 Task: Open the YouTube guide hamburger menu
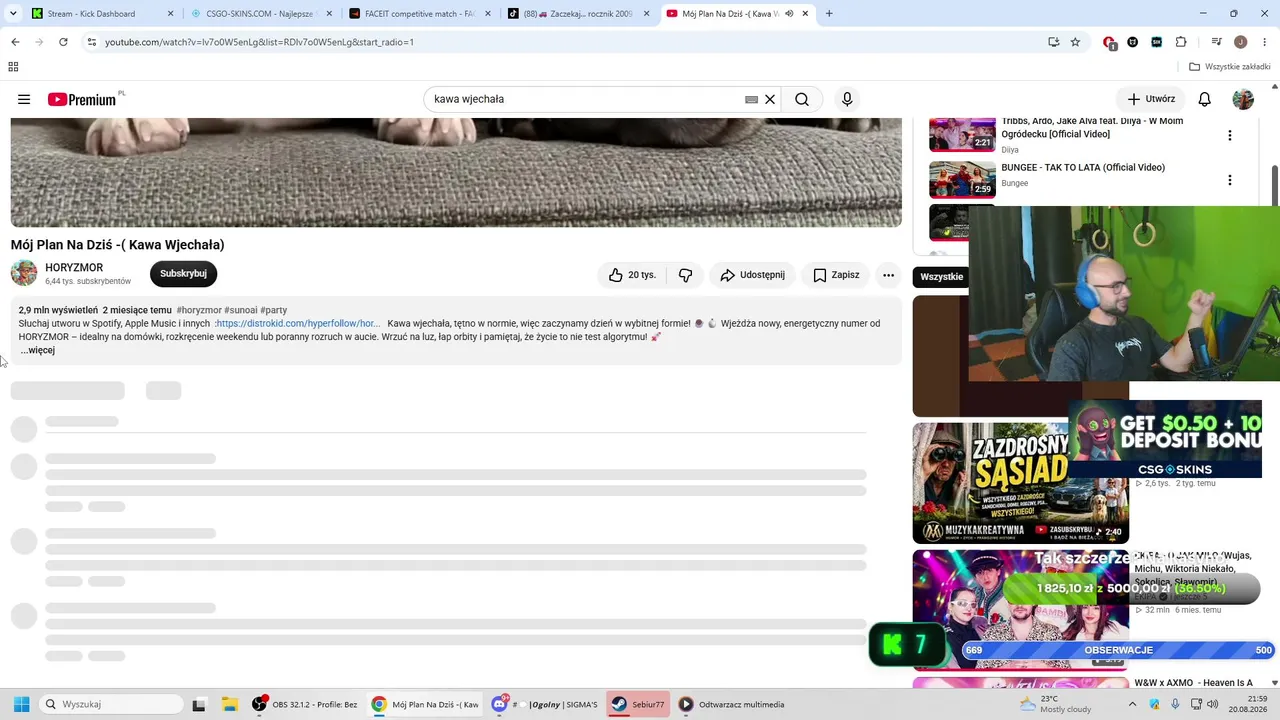24,99
